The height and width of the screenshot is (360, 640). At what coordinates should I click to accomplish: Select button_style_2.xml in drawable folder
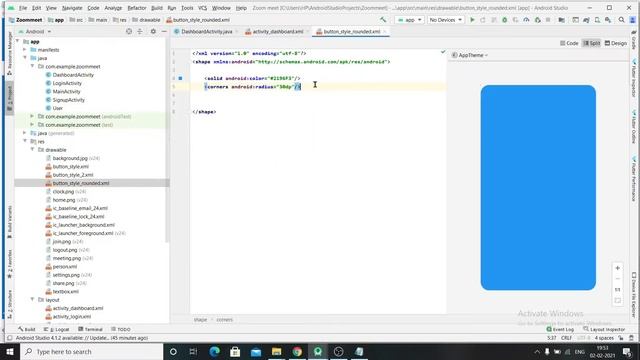[x=73, y=175]
